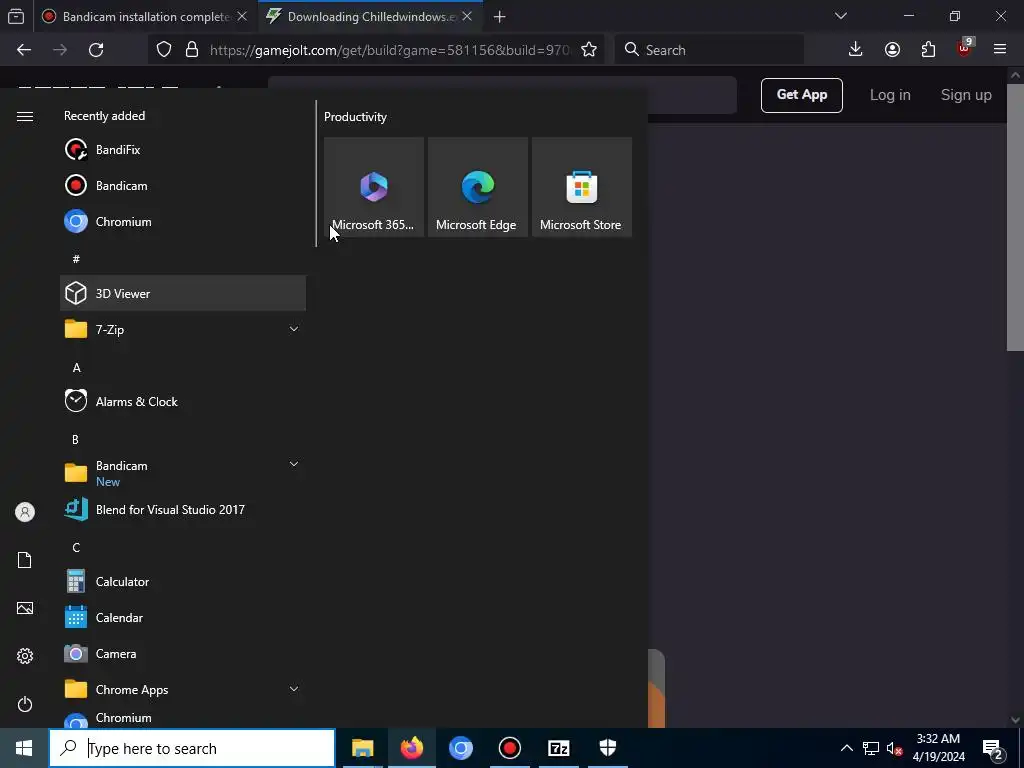This screenshot has width=1024, height=768.
Task: Close the Downloading Chilledwindows tab
Action: pyautogui.click(x=467, y=16)
